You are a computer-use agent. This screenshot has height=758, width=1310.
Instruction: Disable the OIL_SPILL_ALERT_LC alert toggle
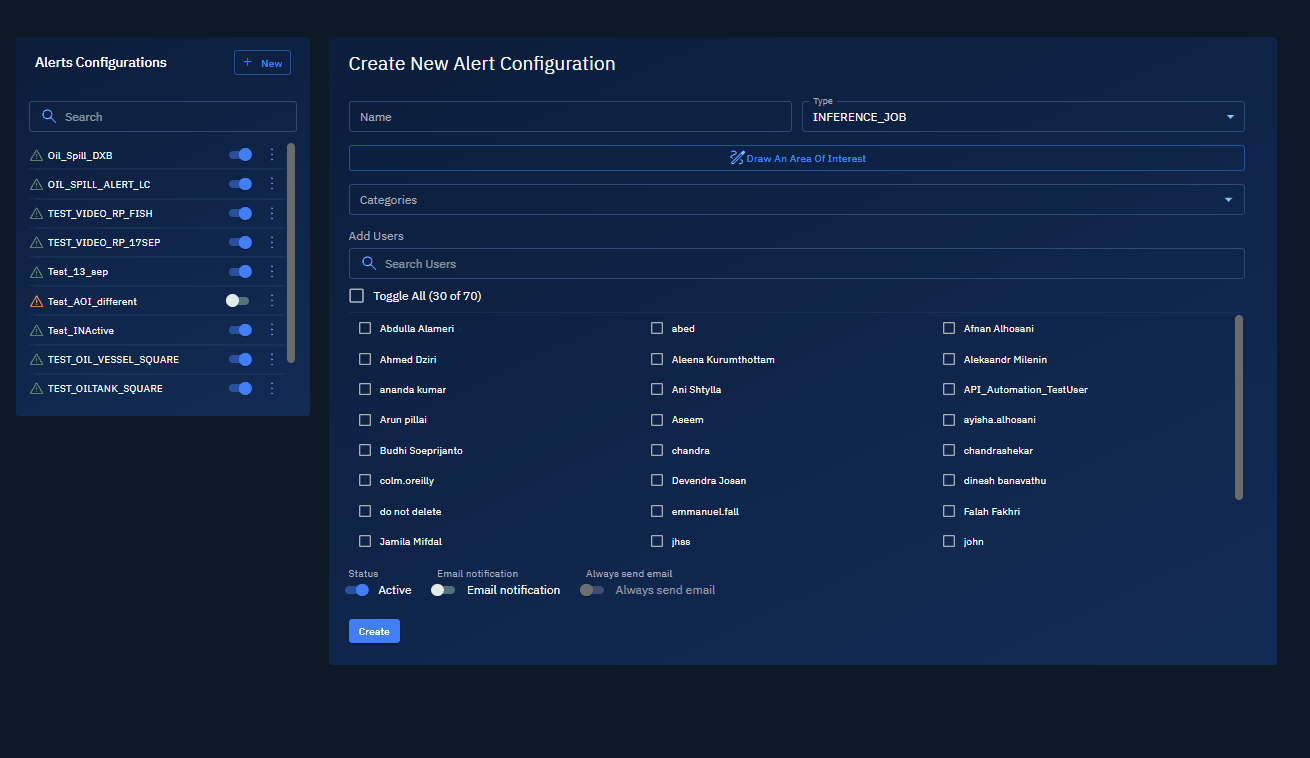(240, 184)
